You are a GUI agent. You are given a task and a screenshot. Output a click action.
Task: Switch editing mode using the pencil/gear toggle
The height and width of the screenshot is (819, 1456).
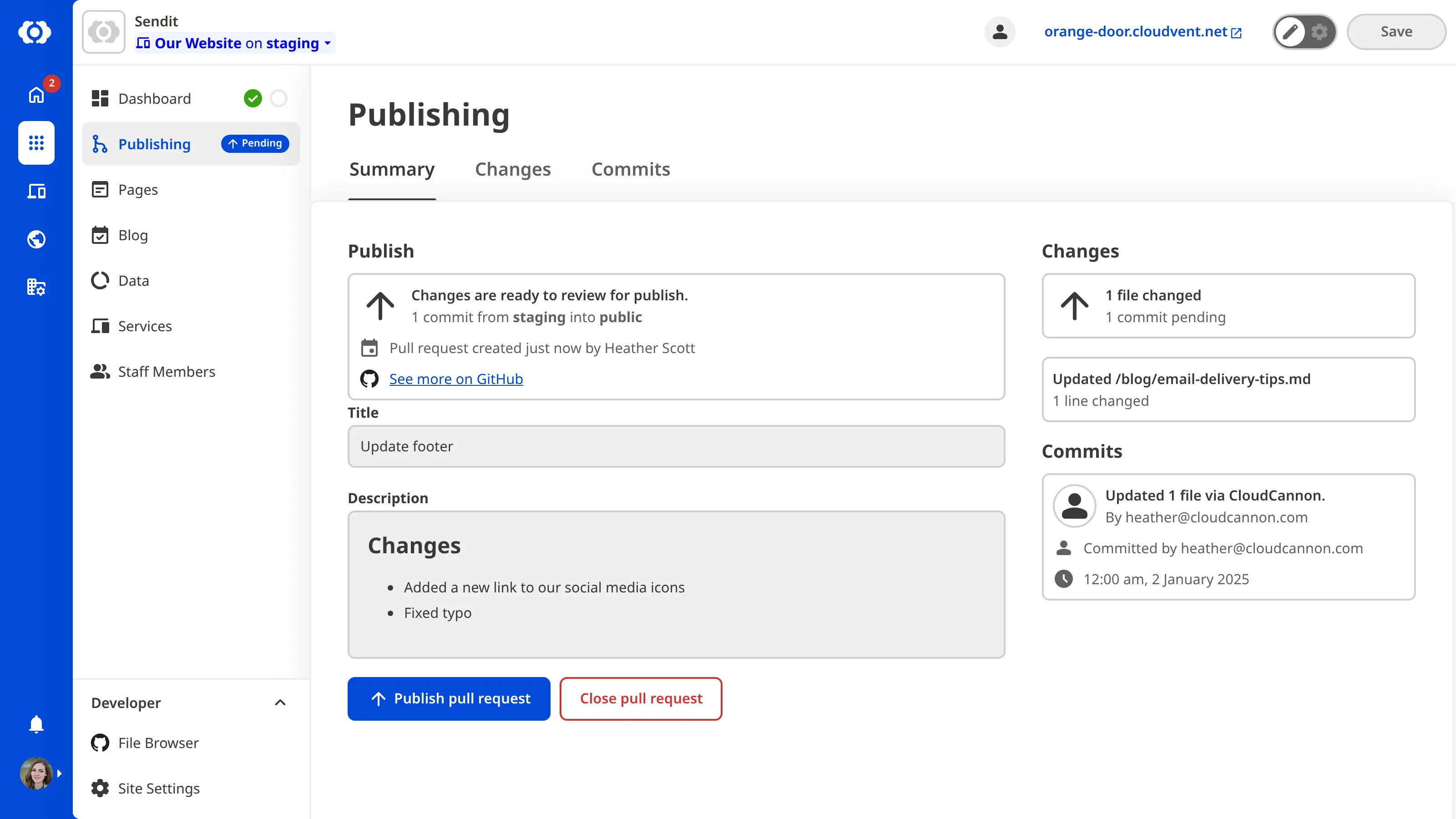click(1304, 32)
